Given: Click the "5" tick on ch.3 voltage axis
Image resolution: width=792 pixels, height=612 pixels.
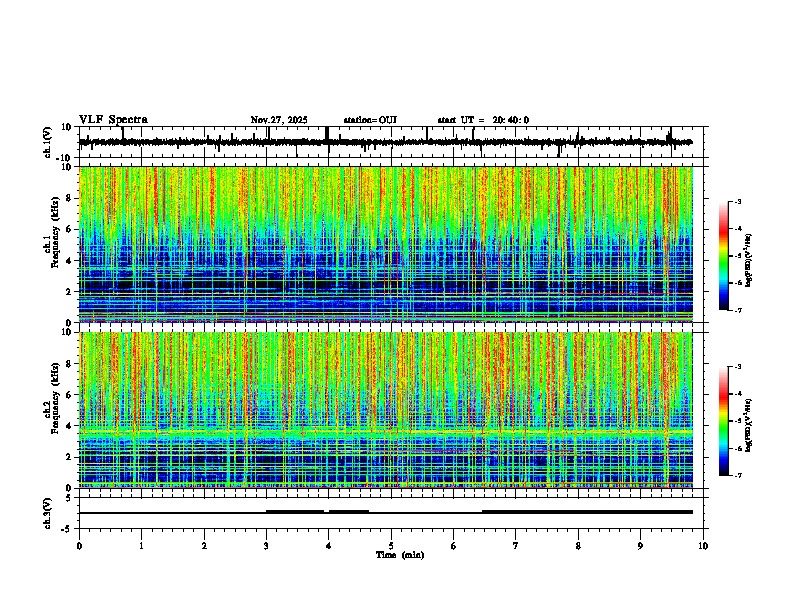Looking at the screenshot, I should (x=70, y=497).
